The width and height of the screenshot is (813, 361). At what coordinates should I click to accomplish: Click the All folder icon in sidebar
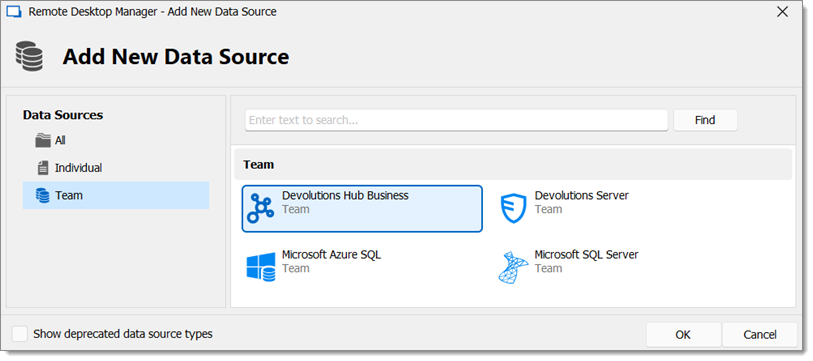tap(43, 141)
